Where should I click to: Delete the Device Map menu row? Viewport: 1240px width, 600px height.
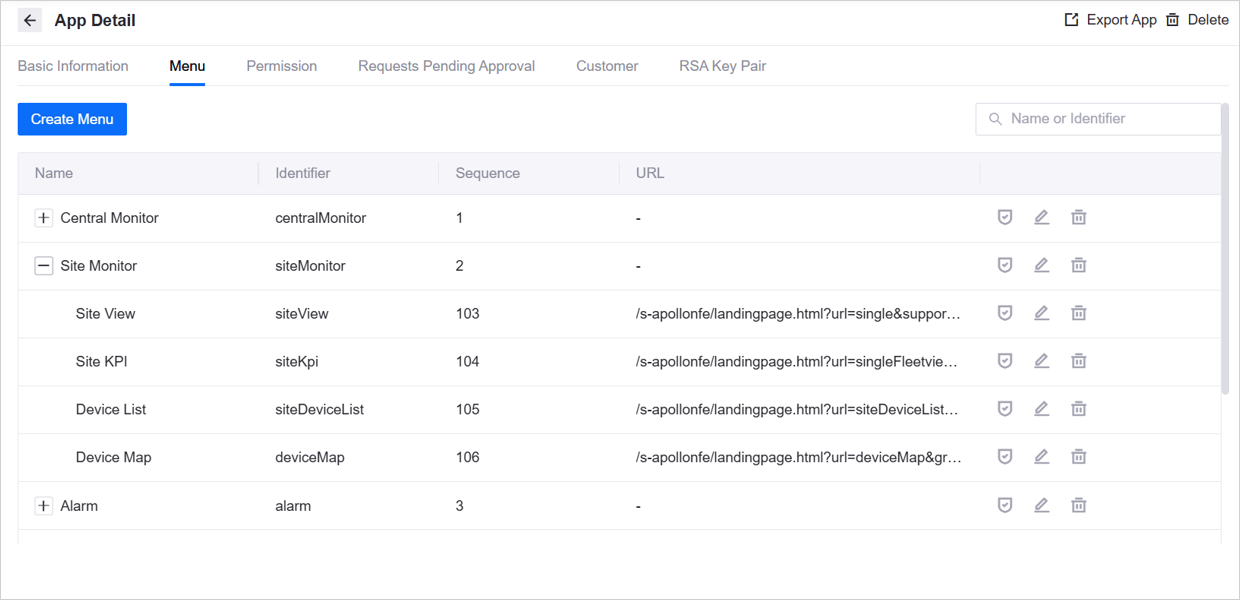(1078, 457)
